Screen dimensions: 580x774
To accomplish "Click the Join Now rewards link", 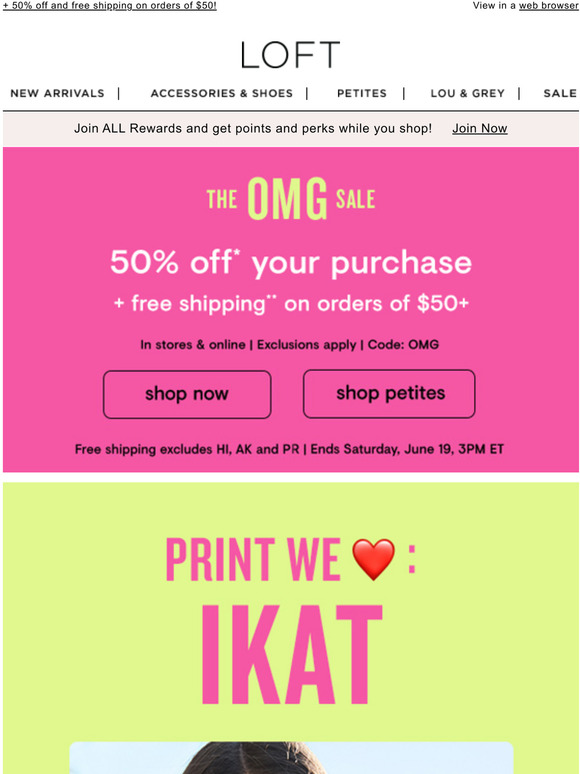I will (480, 128).
